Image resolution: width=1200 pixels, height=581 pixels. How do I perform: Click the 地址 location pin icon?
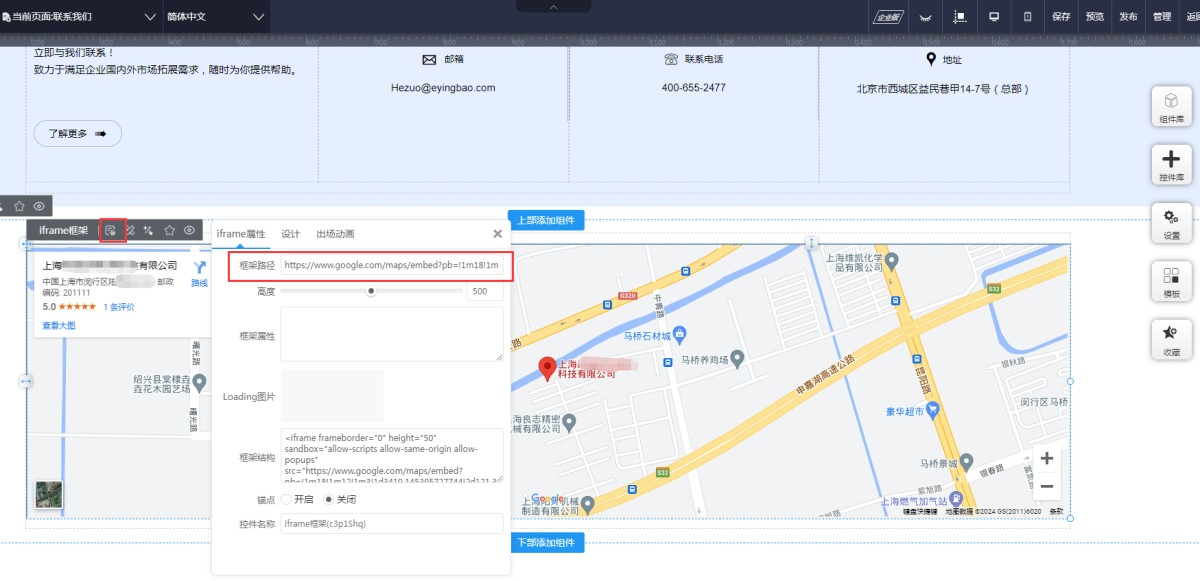point(931,59)
